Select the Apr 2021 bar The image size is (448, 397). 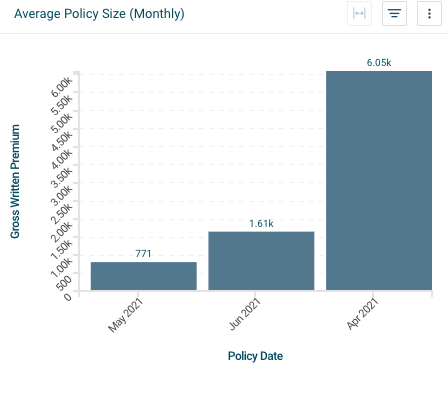[379, 180]
